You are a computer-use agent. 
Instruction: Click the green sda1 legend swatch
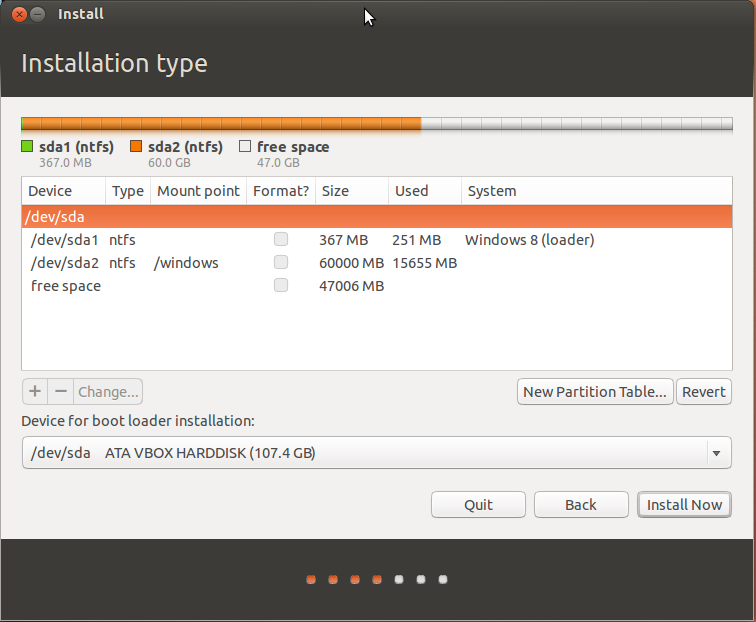click(27, 146)
